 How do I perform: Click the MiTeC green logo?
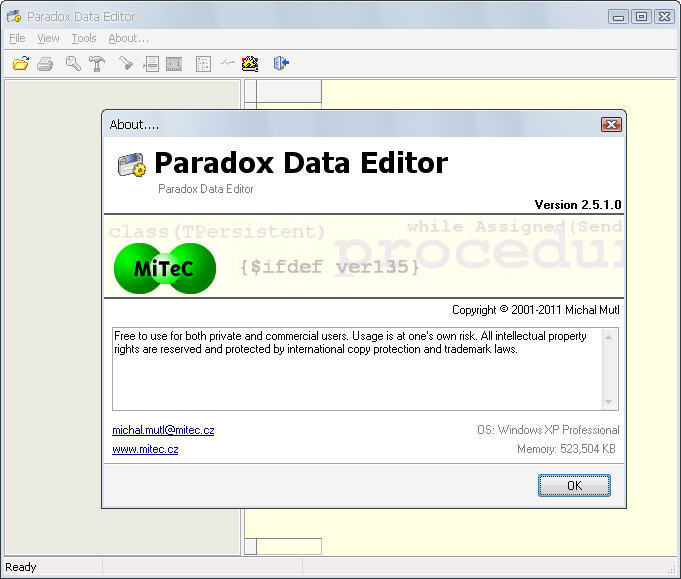[x=164, y=268]
